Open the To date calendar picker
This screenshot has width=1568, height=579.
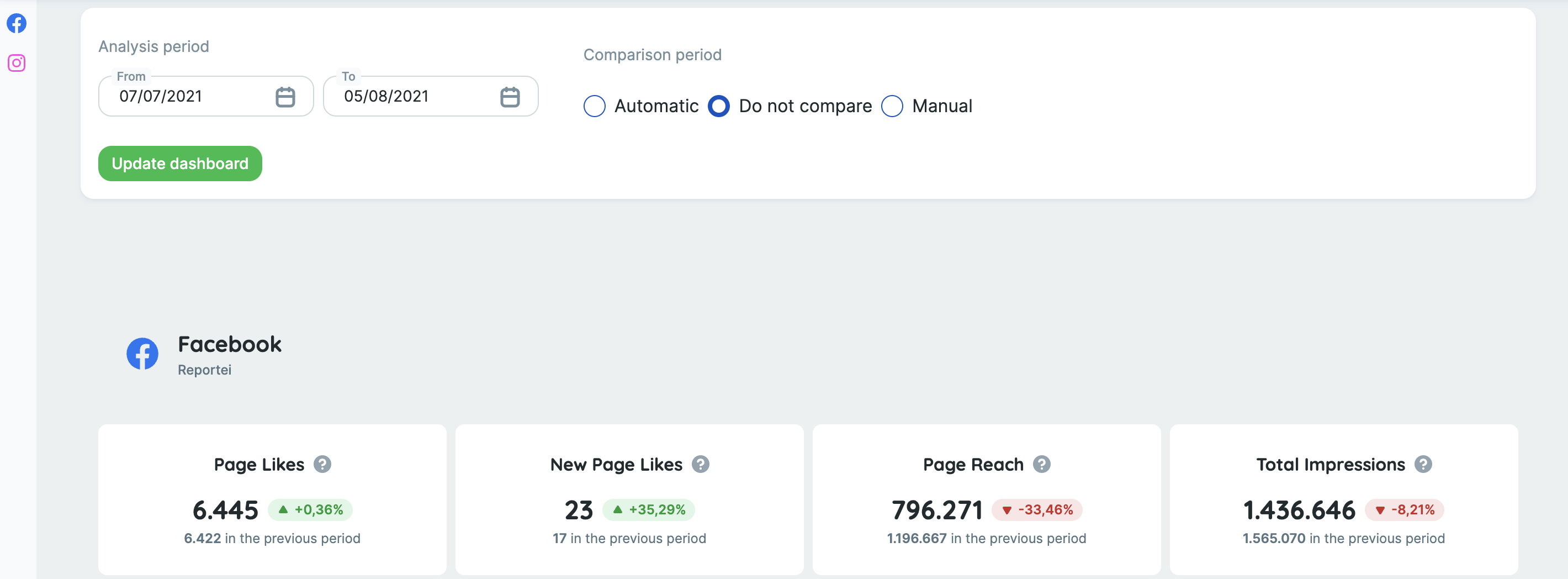pyautogui.click(x=511, y=96)
